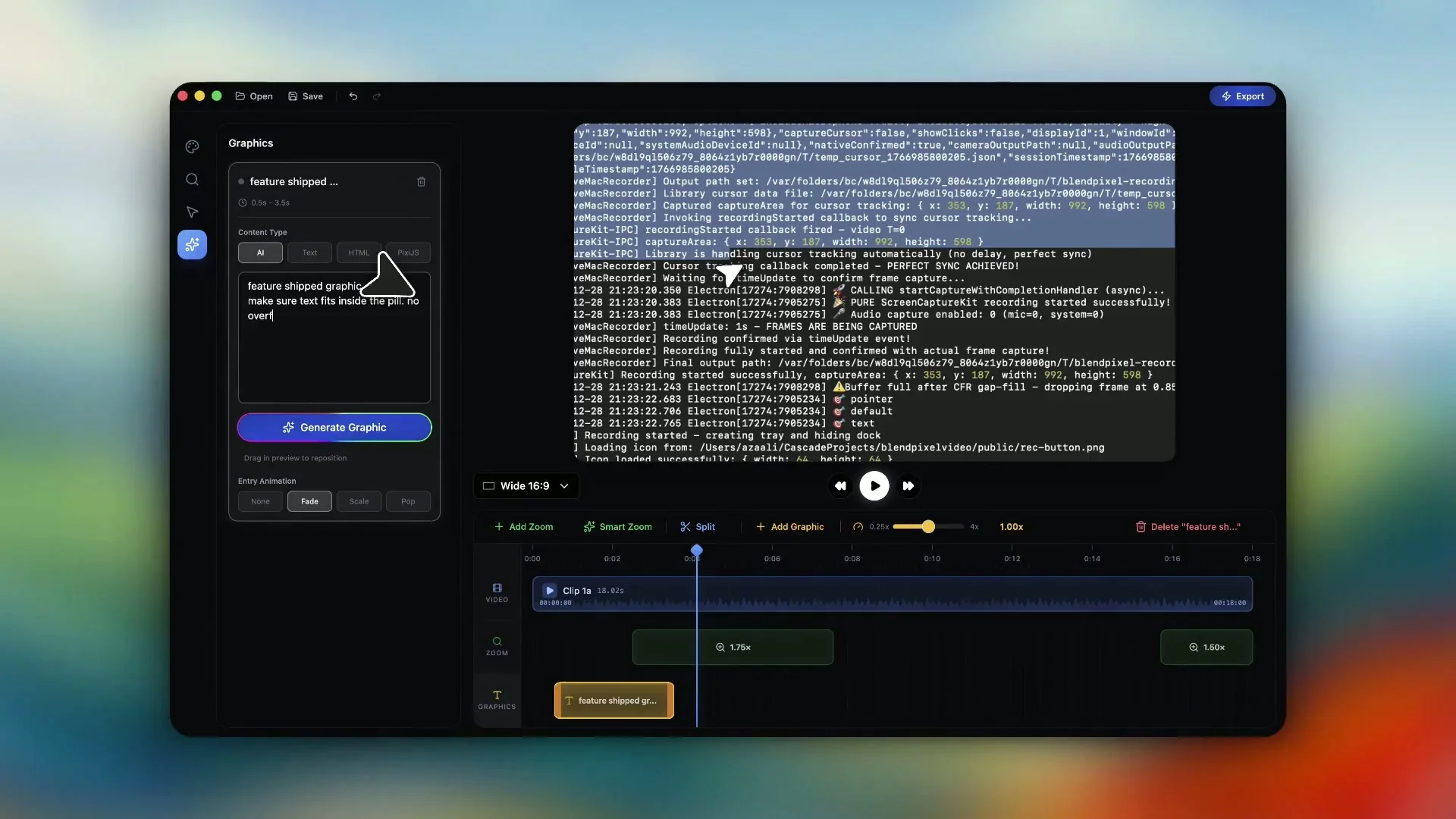The image size is (1456, 819).
Task: Set entry animation to Fade
Action: [309, 501]
